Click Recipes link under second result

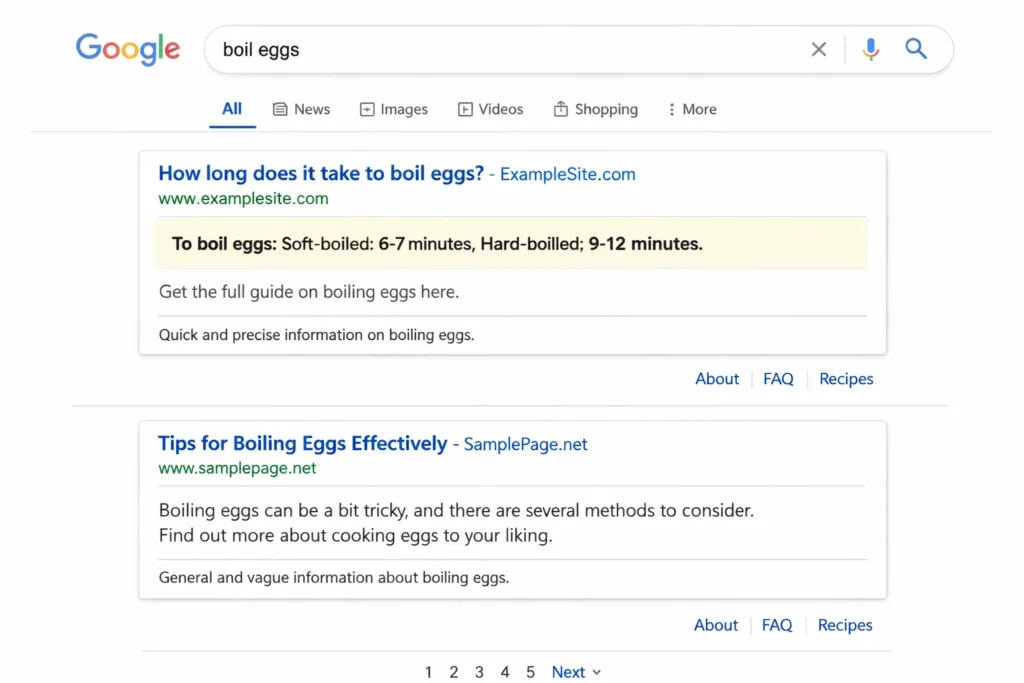[845, 625]
